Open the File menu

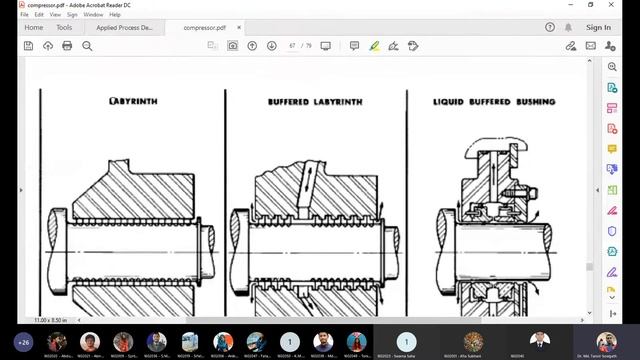(x=24, y=14)
